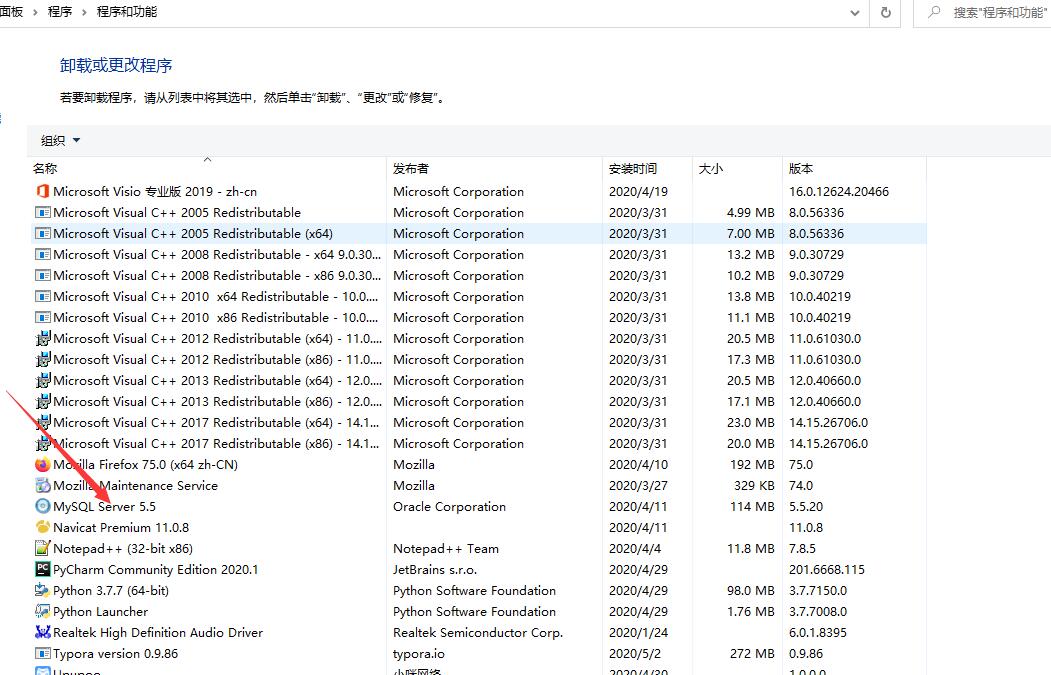Select Python Launcher entry name
The height and width of the screenshot is (675, 1051).
(101, 611)
